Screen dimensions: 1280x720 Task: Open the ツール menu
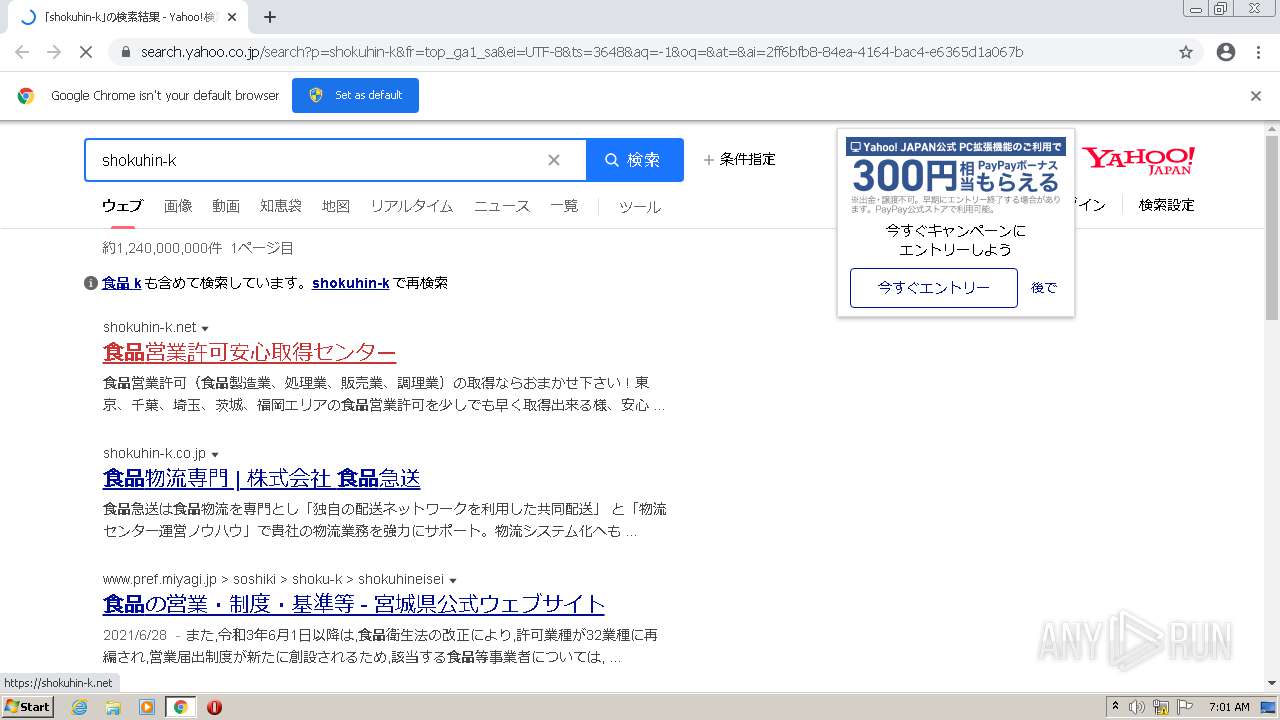point(640,207)
